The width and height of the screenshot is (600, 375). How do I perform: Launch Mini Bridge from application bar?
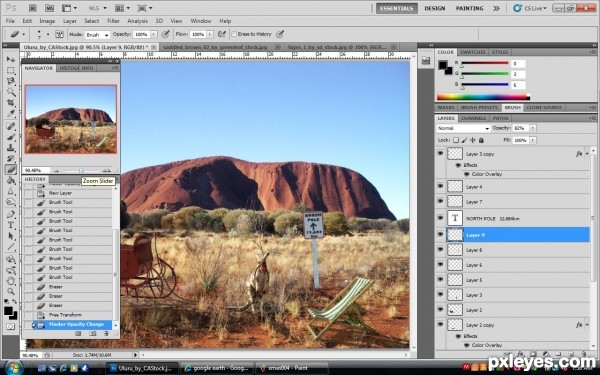[x=49, y=8]
